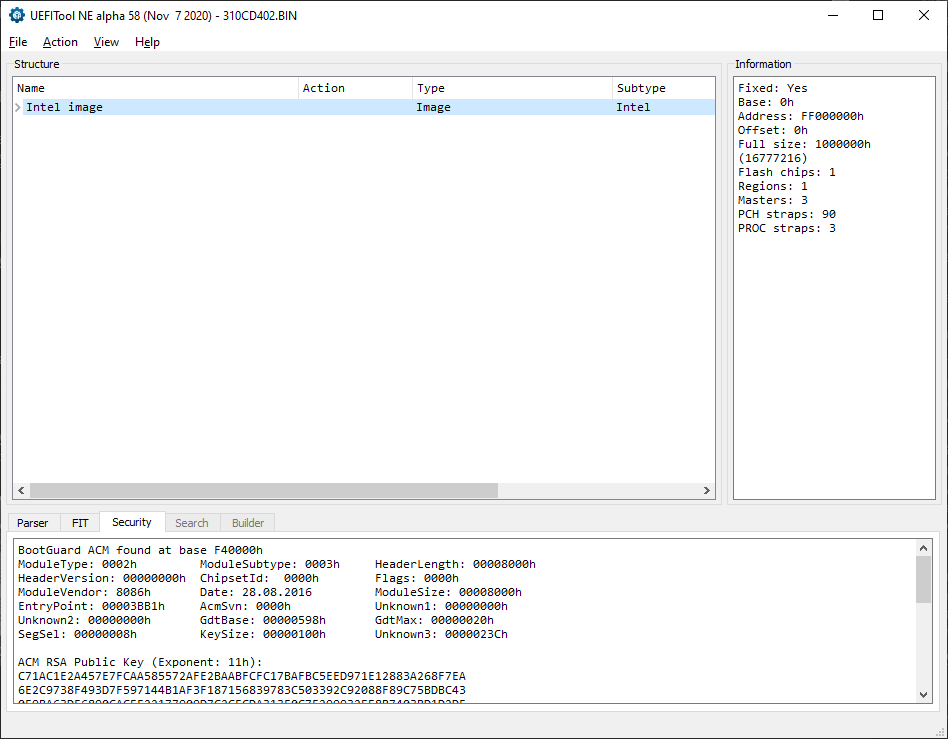Screen dimensions: 948x739
Task: Click structure tree left scroll arrow
Action: tap(21, 490)
